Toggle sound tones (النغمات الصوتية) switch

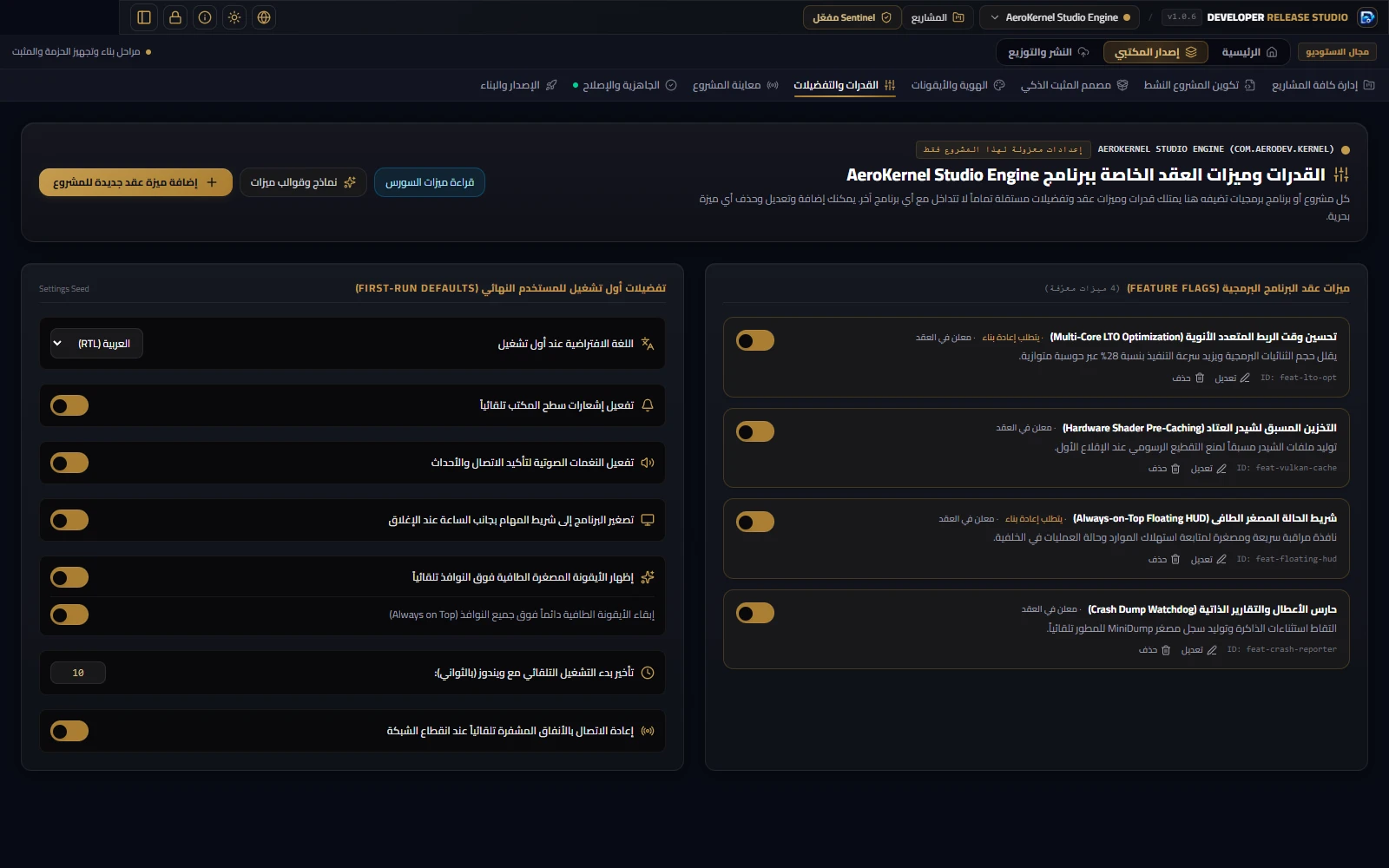click(69, 463)
